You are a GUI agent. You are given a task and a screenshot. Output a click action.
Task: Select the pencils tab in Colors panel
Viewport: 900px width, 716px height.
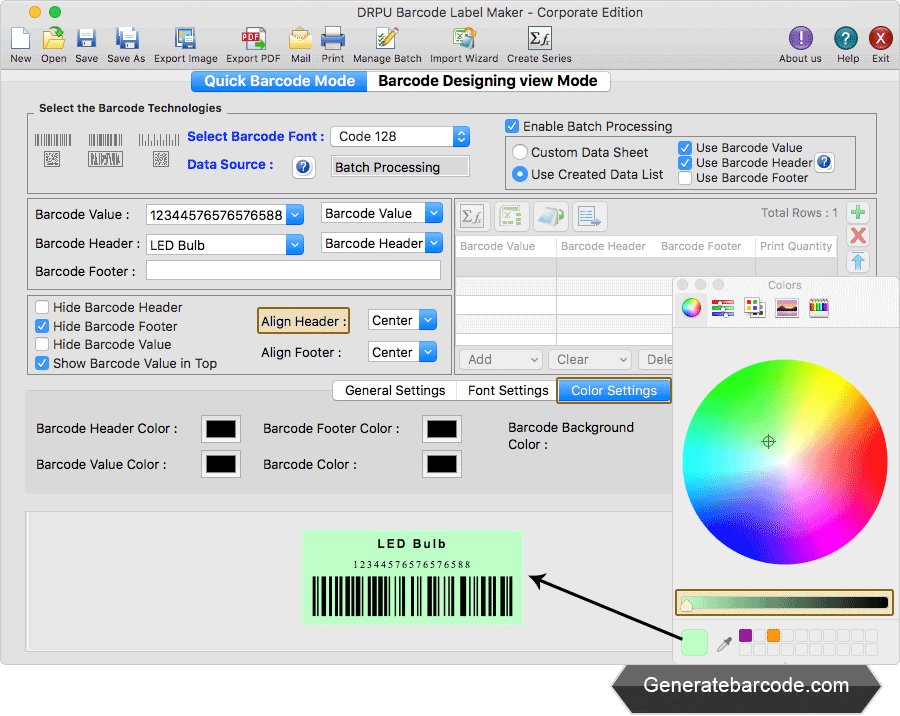pyautogui.click(x=818, y=308)
